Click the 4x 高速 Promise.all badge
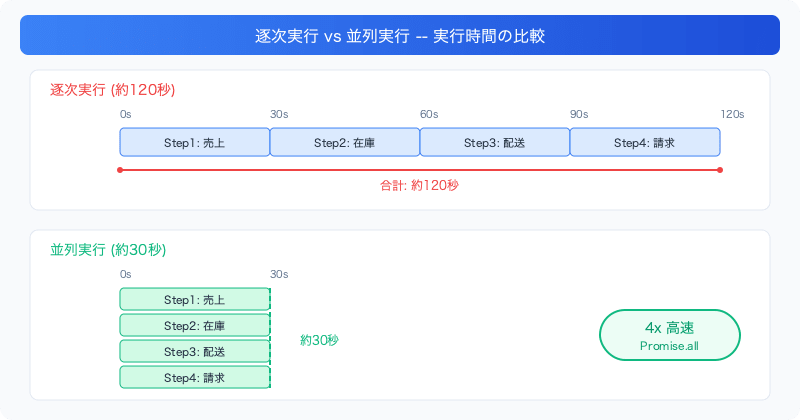The width and height of the screenshot is (800, 420). (x=669, y=335)
